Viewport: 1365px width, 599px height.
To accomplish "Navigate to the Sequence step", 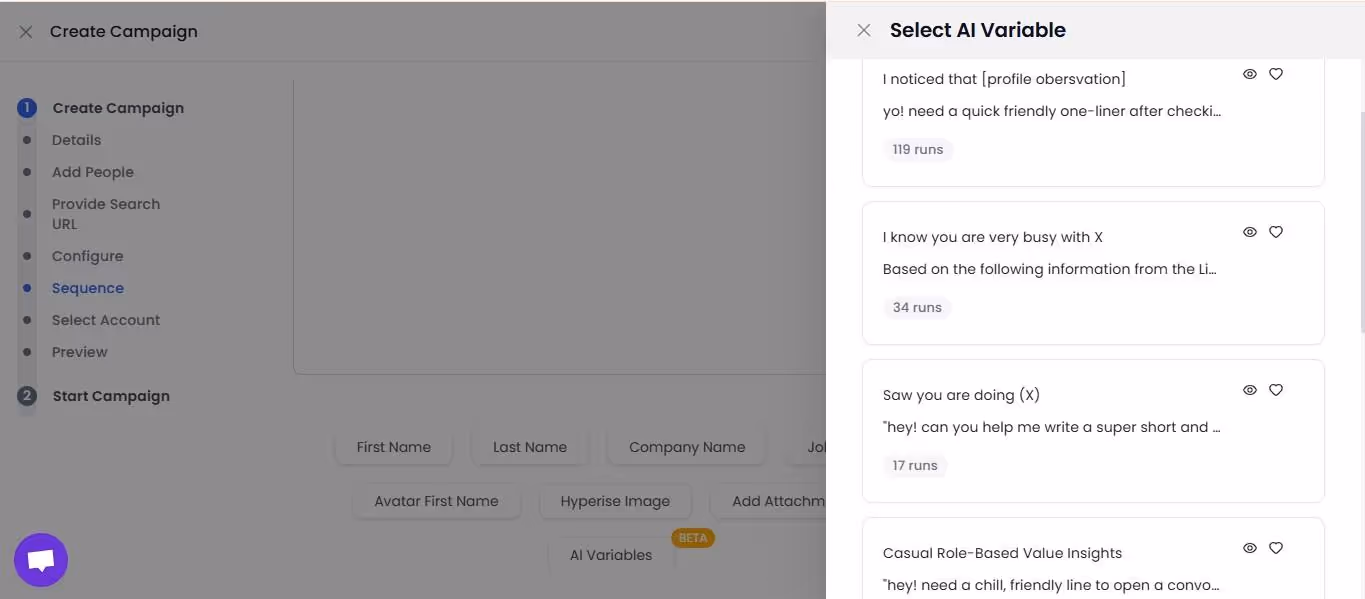I will click(88, 287).
